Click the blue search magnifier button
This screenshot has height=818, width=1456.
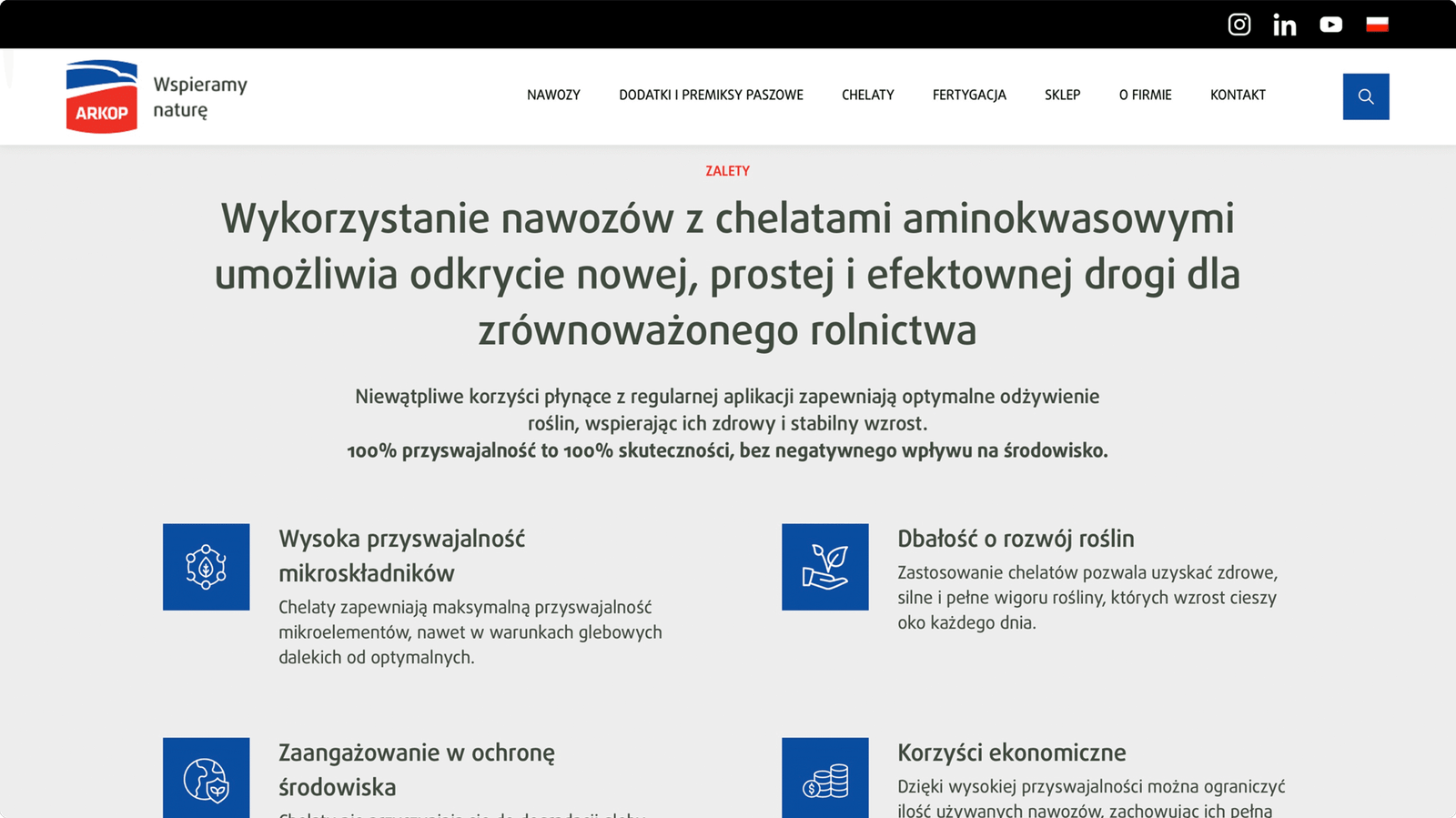1365,96
